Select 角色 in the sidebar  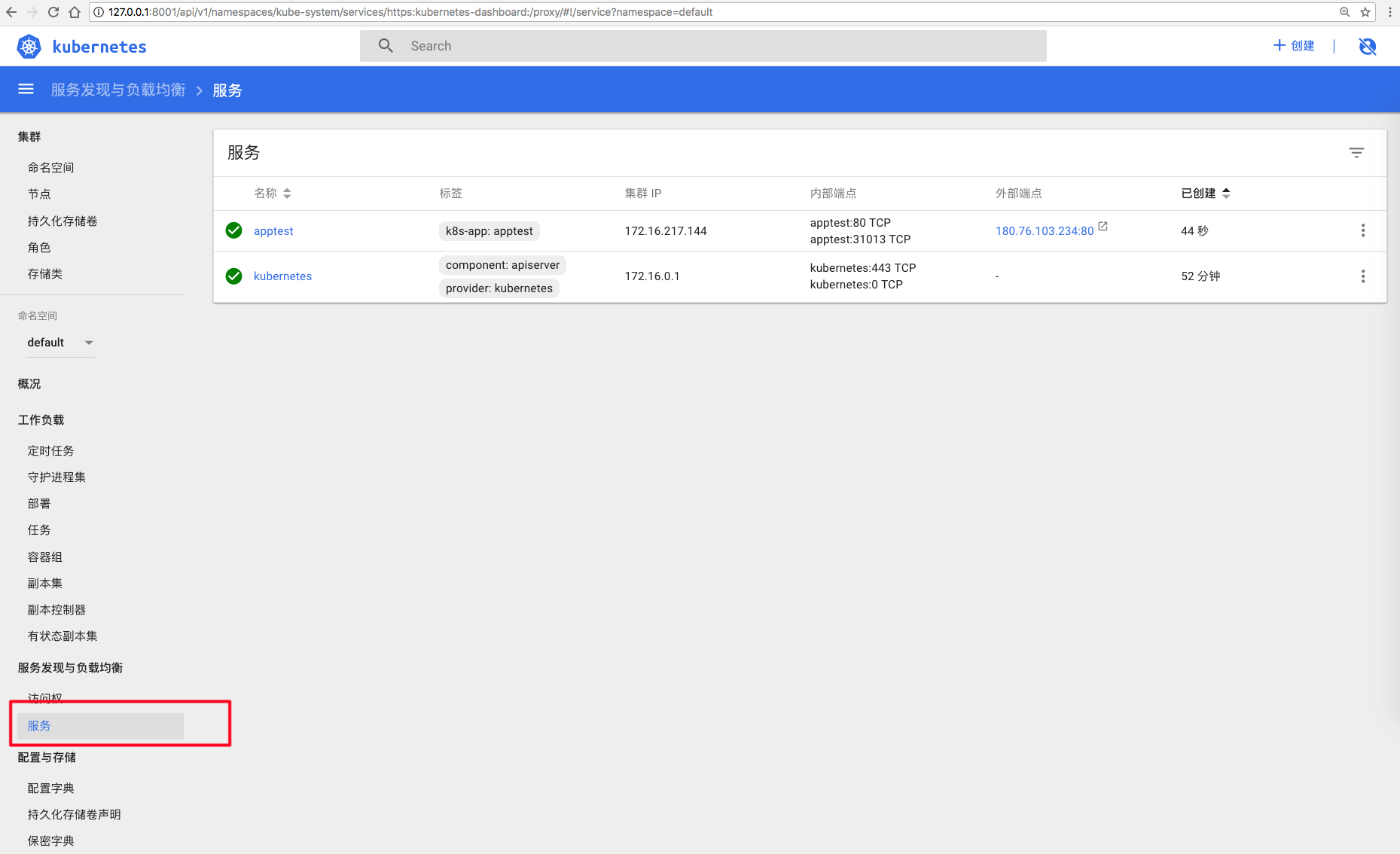click(39, 248)
